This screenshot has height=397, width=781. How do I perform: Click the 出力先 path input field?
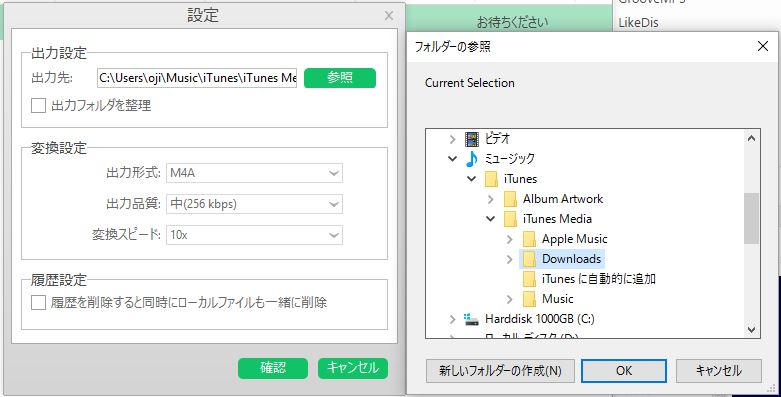(x=197, y=78)
